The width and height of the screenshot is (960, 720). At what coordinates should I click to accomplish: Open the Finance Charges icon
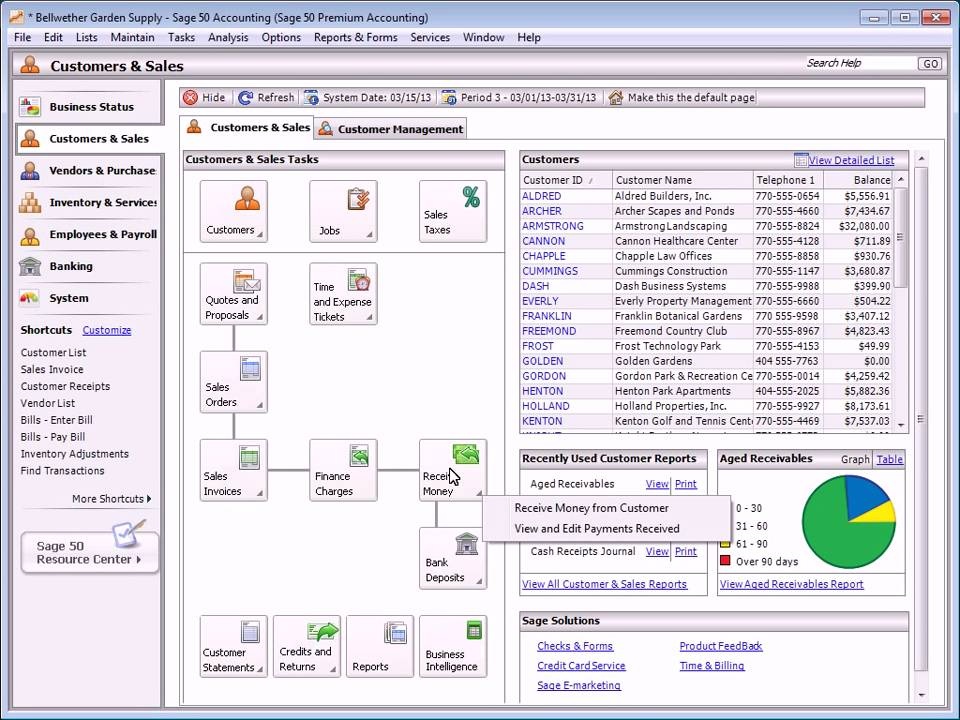343,470
